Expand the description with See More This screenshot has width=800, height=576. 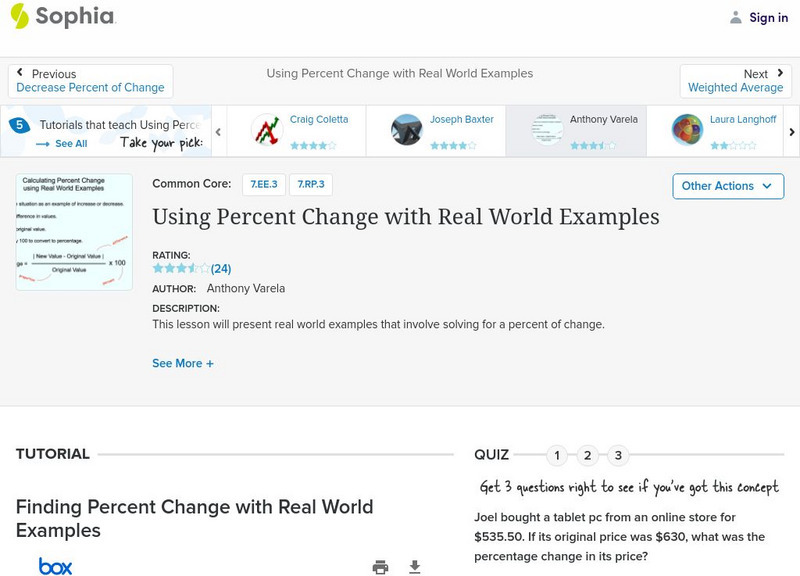click(184, 363)
